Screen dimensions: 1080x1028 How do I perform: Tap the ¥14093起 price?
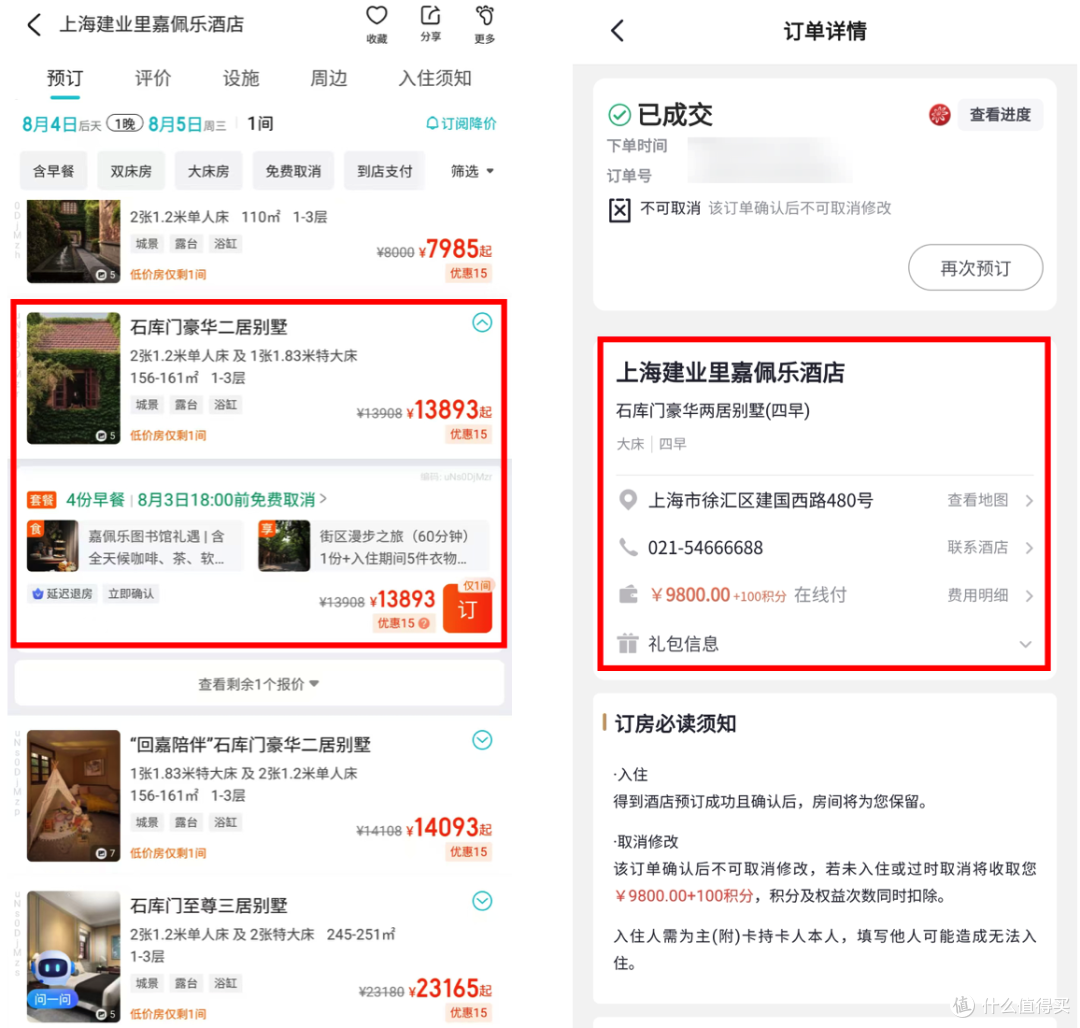448,827
